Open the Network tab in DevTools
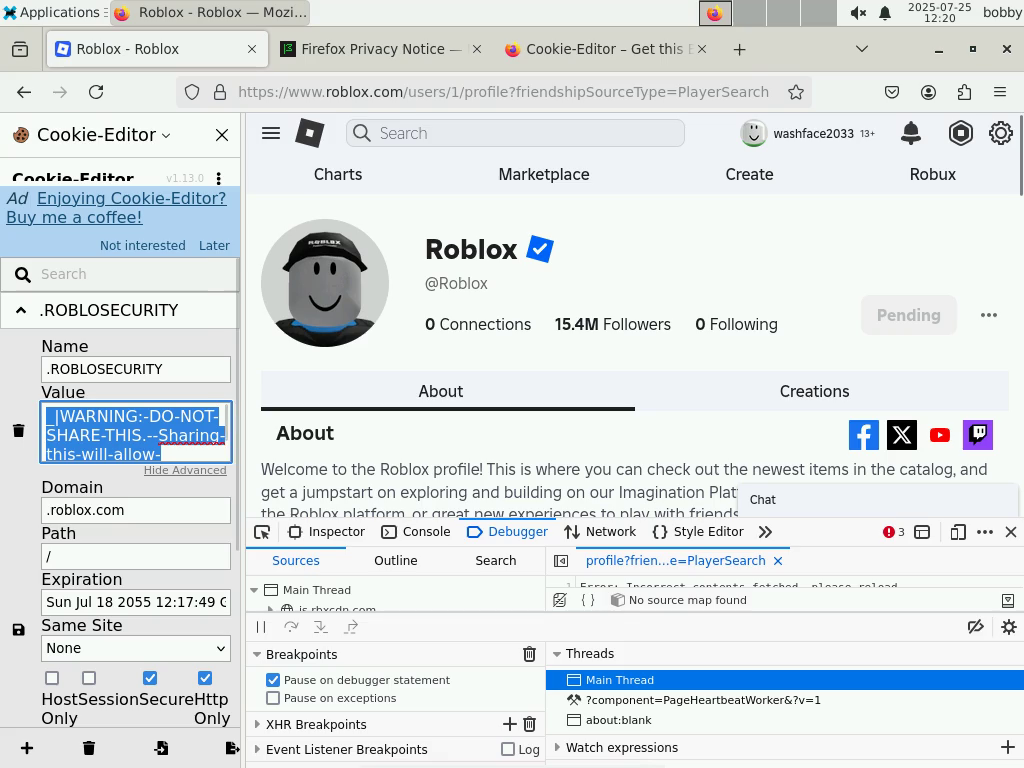 pyautogui.click(x=600, y=532)
